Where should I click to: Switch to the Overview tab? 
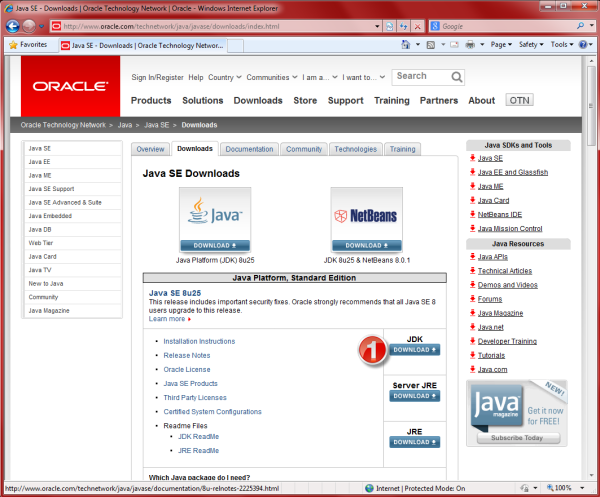click(150, 149)
